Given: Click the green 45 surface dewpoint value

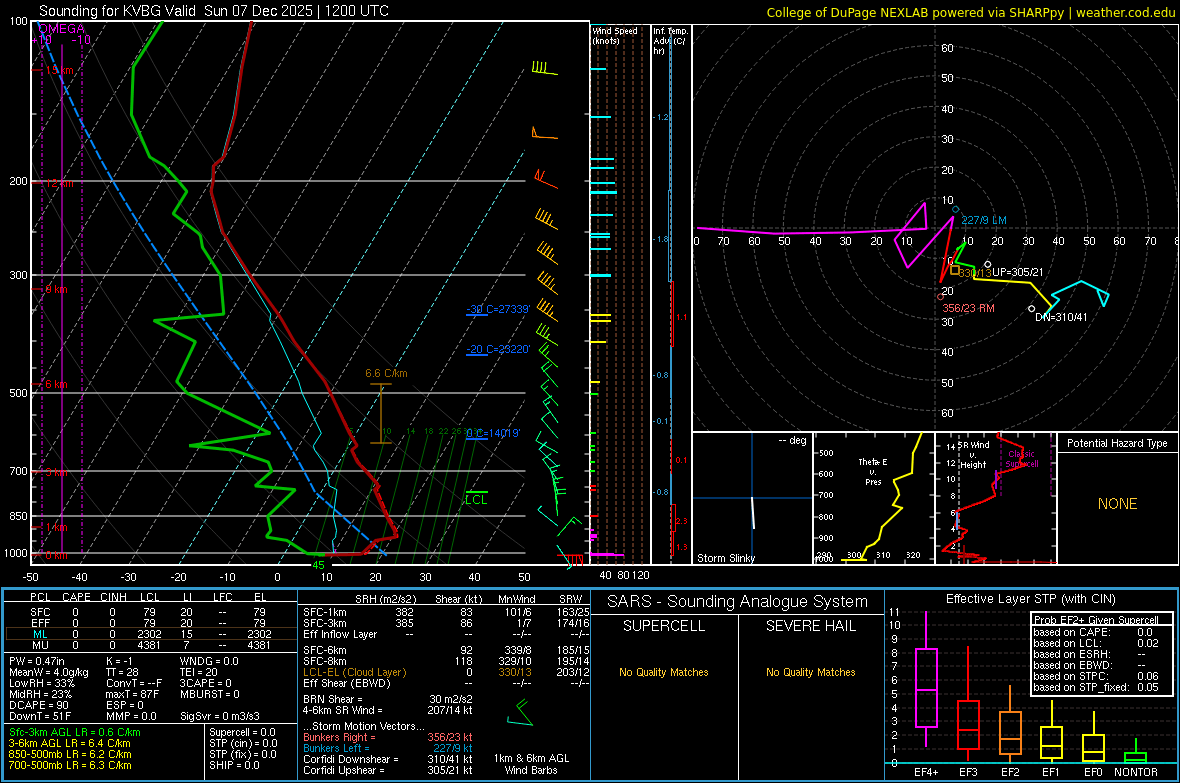Looking at the screenshot, I should 318,565.
